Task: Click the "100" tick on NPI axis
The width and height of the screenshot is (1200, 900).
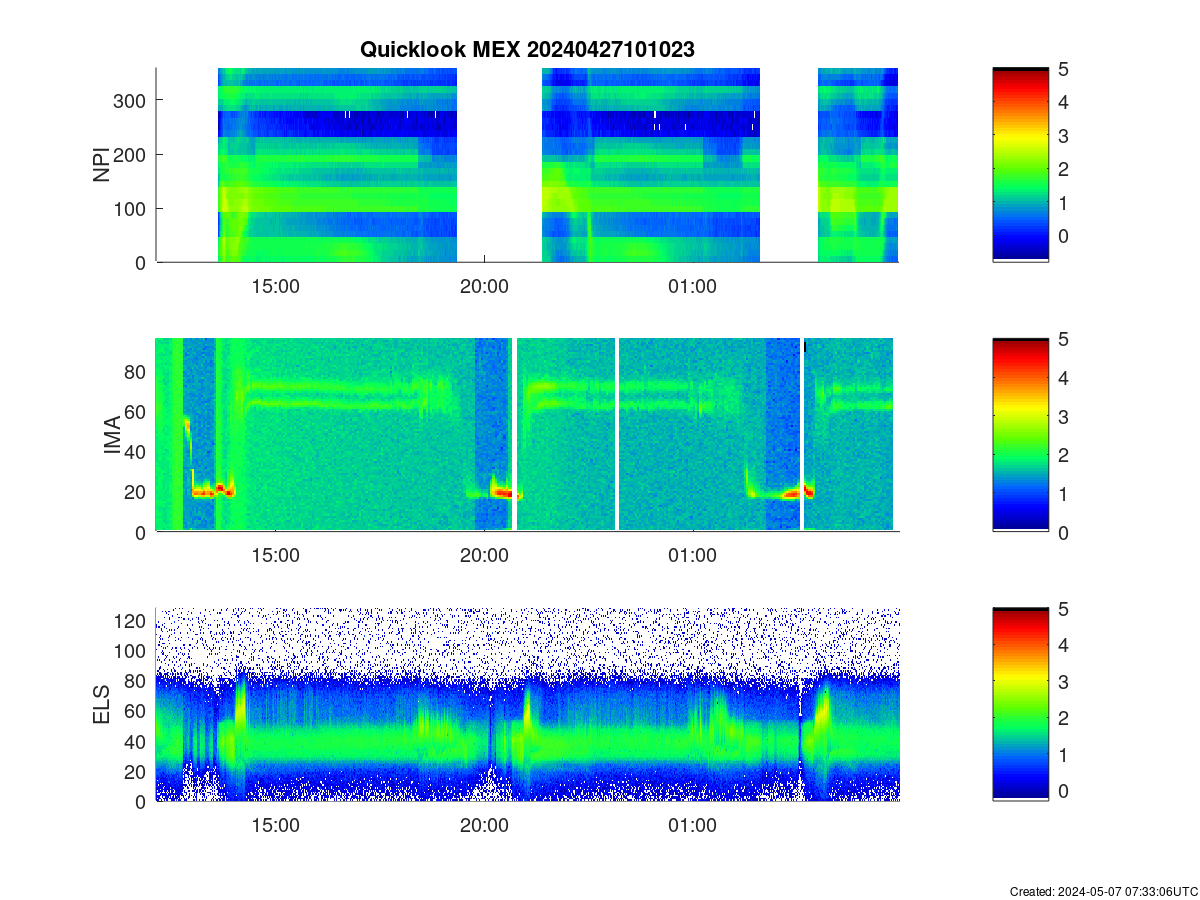Action: point(132,208)
